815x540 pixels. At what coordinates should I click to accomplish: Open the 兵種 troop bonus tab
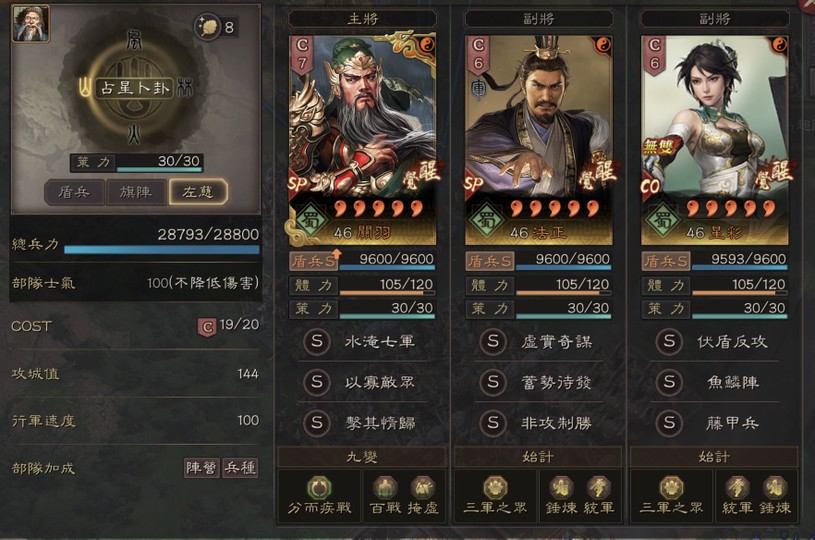point(240,468)
